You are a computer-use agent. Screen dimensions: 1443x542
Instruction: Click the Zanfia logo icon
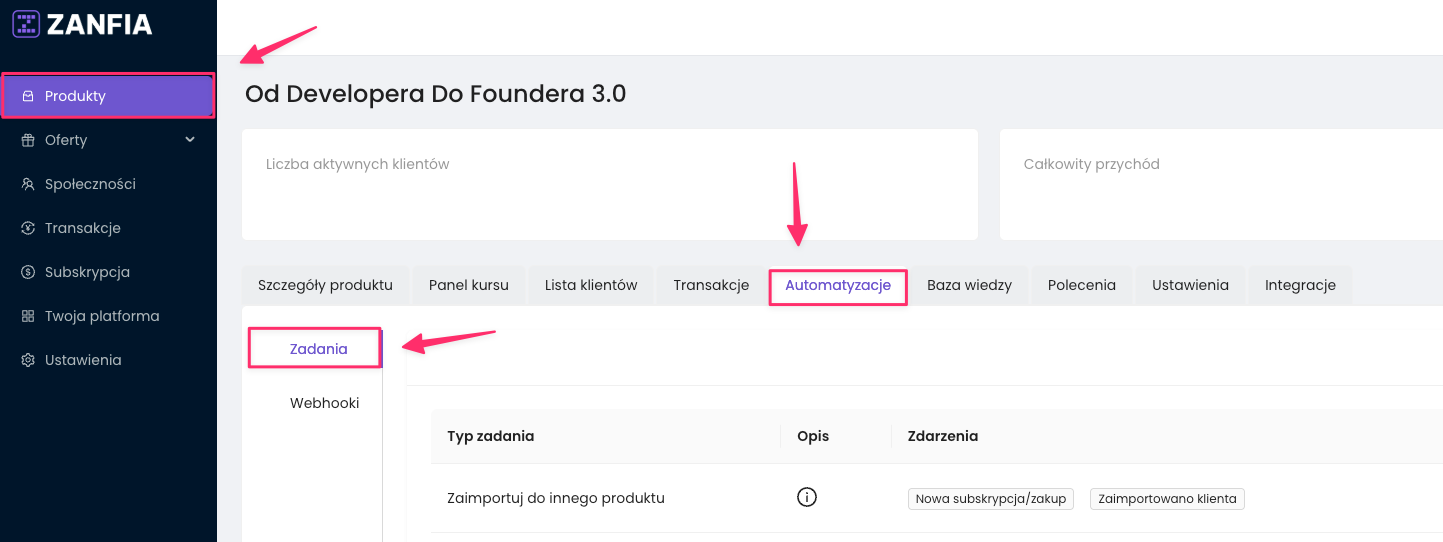tap(26, 24)
